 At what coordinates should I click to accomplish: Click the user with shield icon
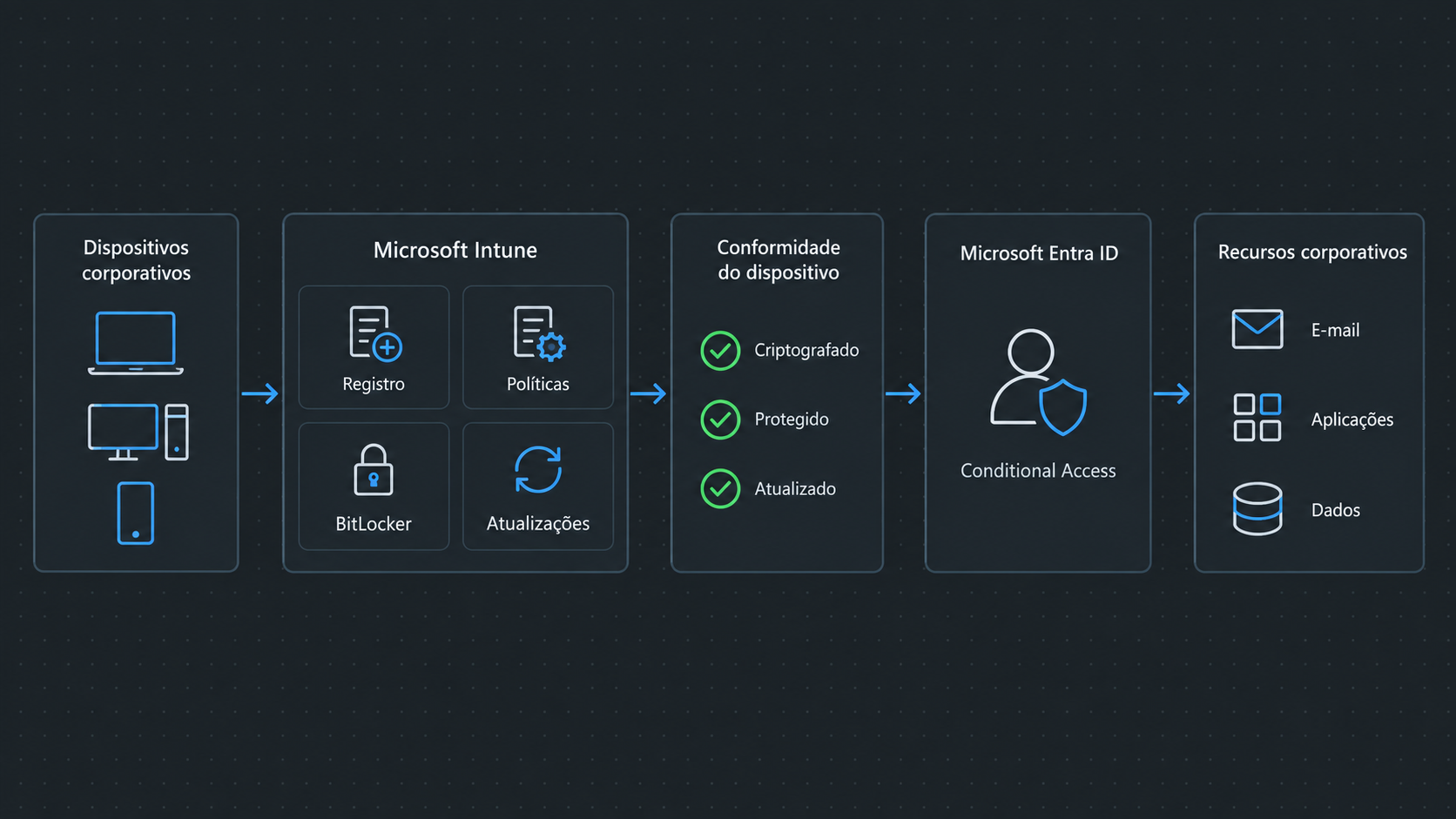1038,381
